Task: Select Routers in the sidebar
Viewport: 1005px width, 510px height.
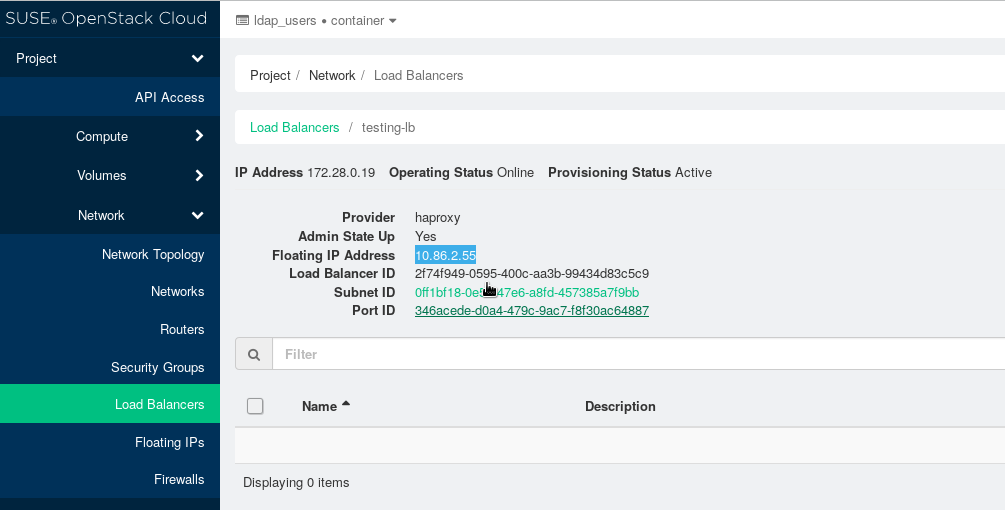Action: [181, 329]
